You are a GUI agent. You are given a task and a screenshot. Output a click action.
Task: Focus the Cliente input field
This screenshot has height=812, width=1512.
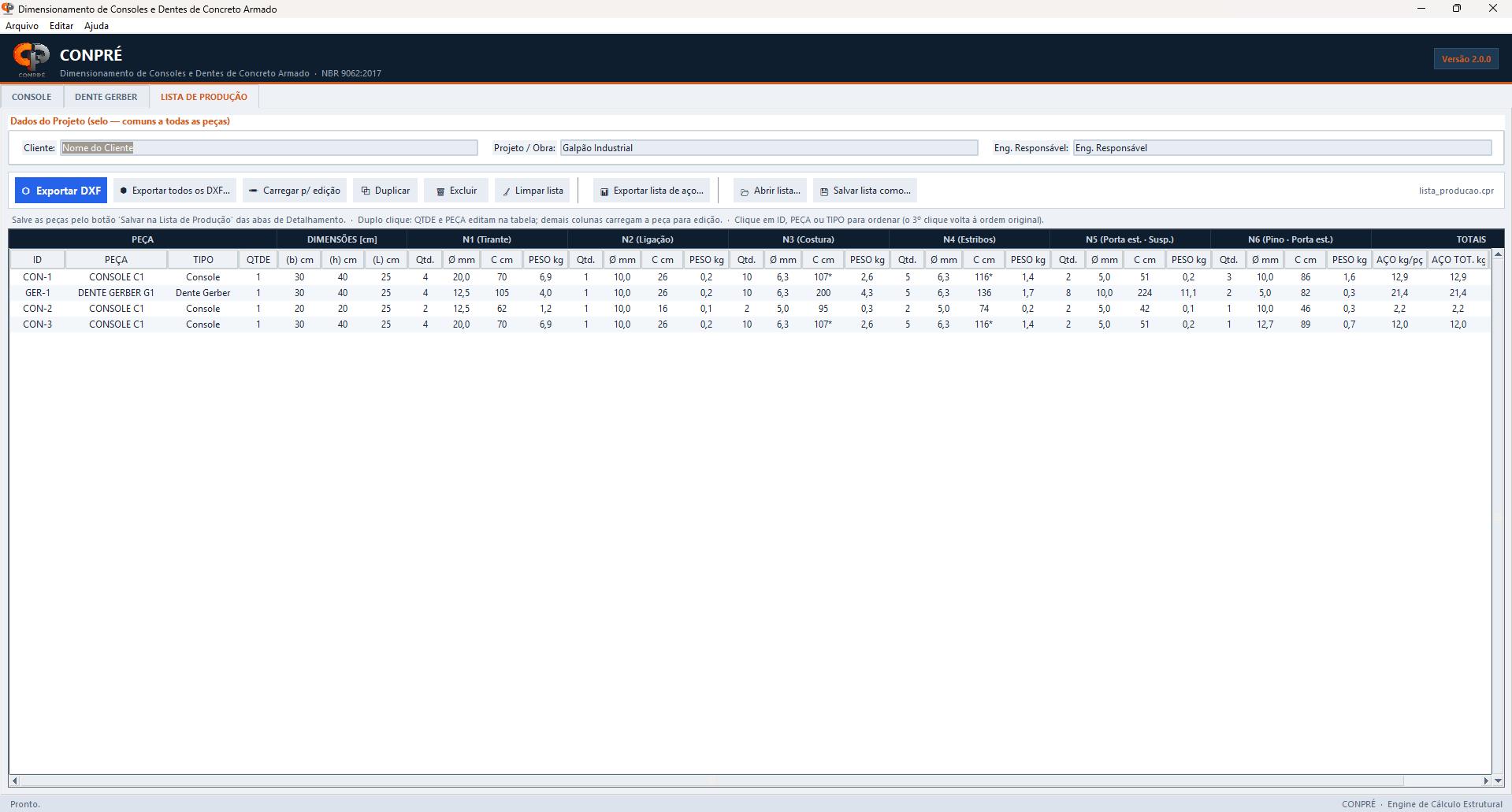269,148
